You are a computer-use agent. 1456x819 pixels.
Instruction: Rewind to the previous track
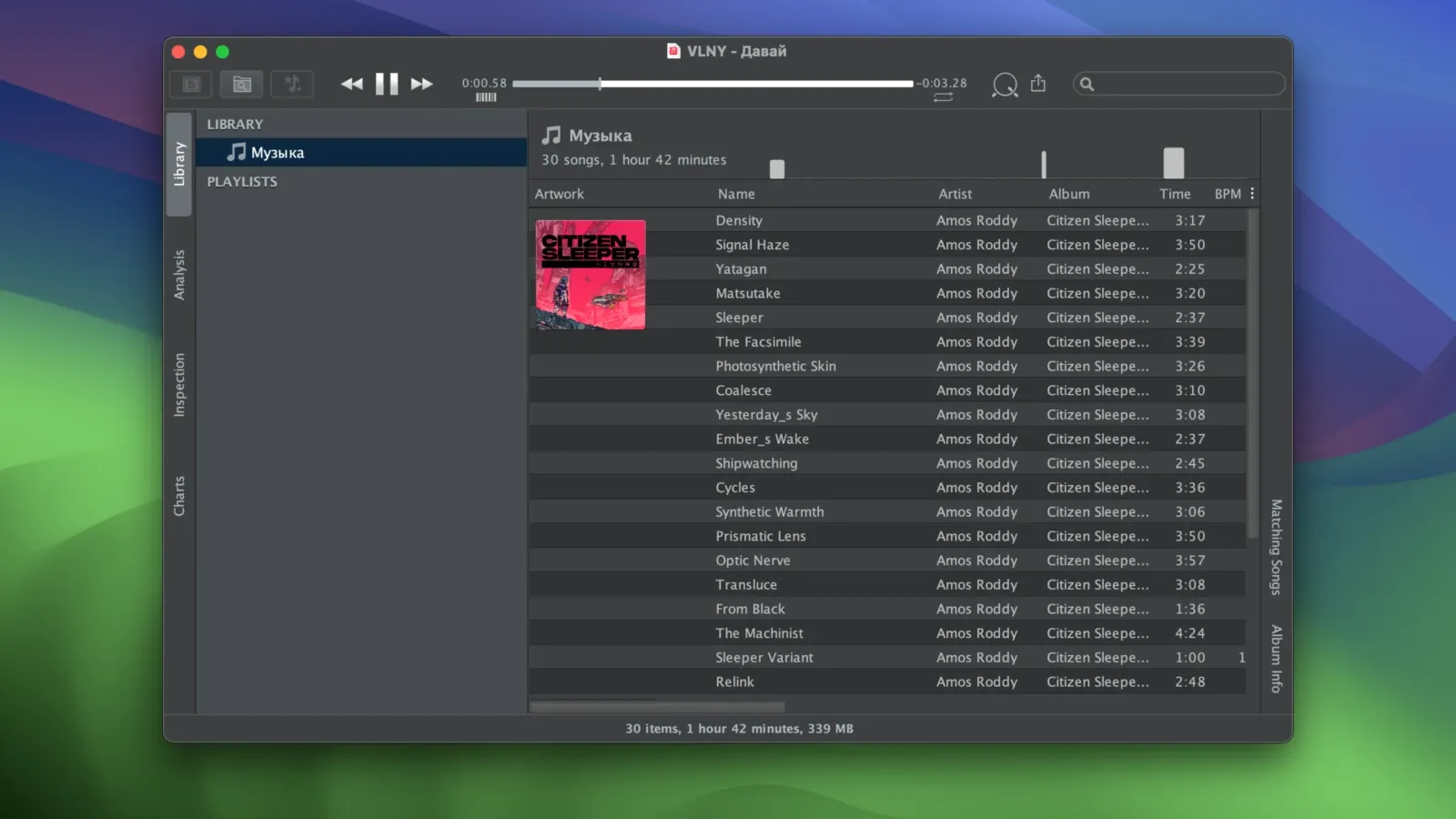[351, 83]
